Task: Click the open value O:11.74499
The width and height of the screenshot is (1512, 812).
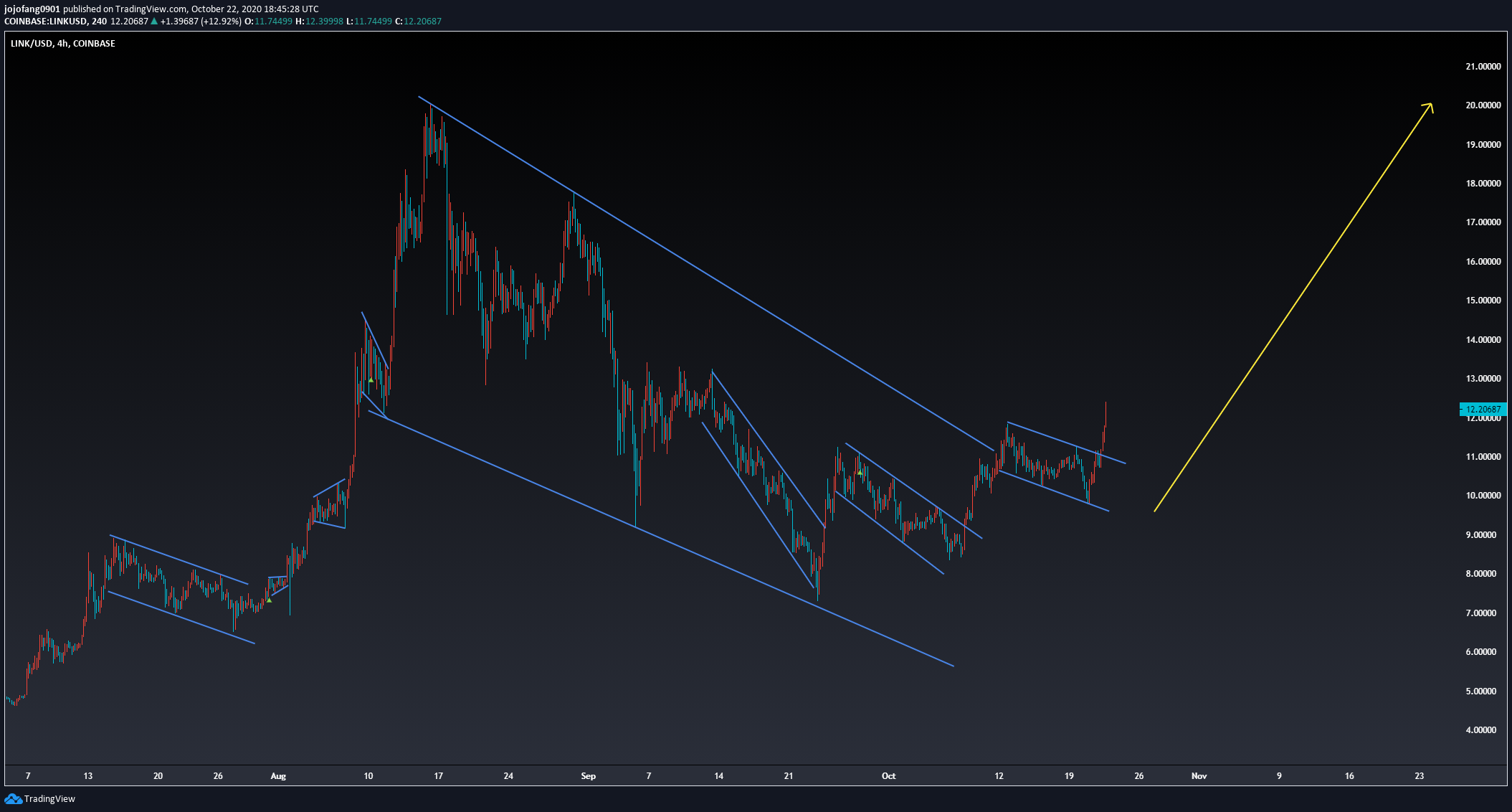Action: coord(269,21)
